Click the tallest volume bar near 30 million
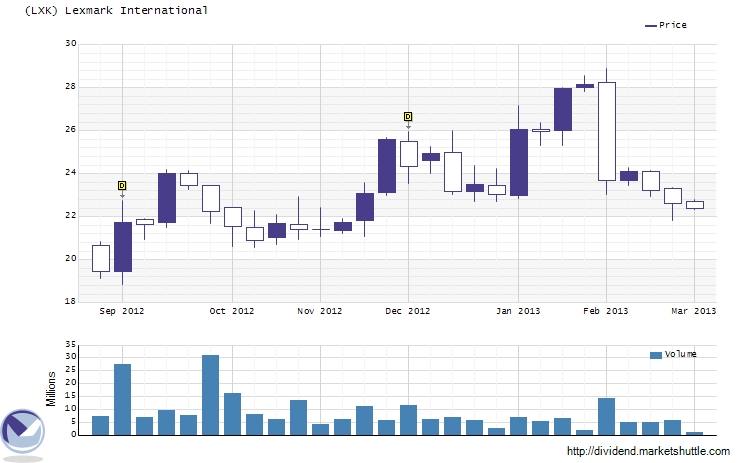The width and height of the screenshot is (755, 463). 210,395
